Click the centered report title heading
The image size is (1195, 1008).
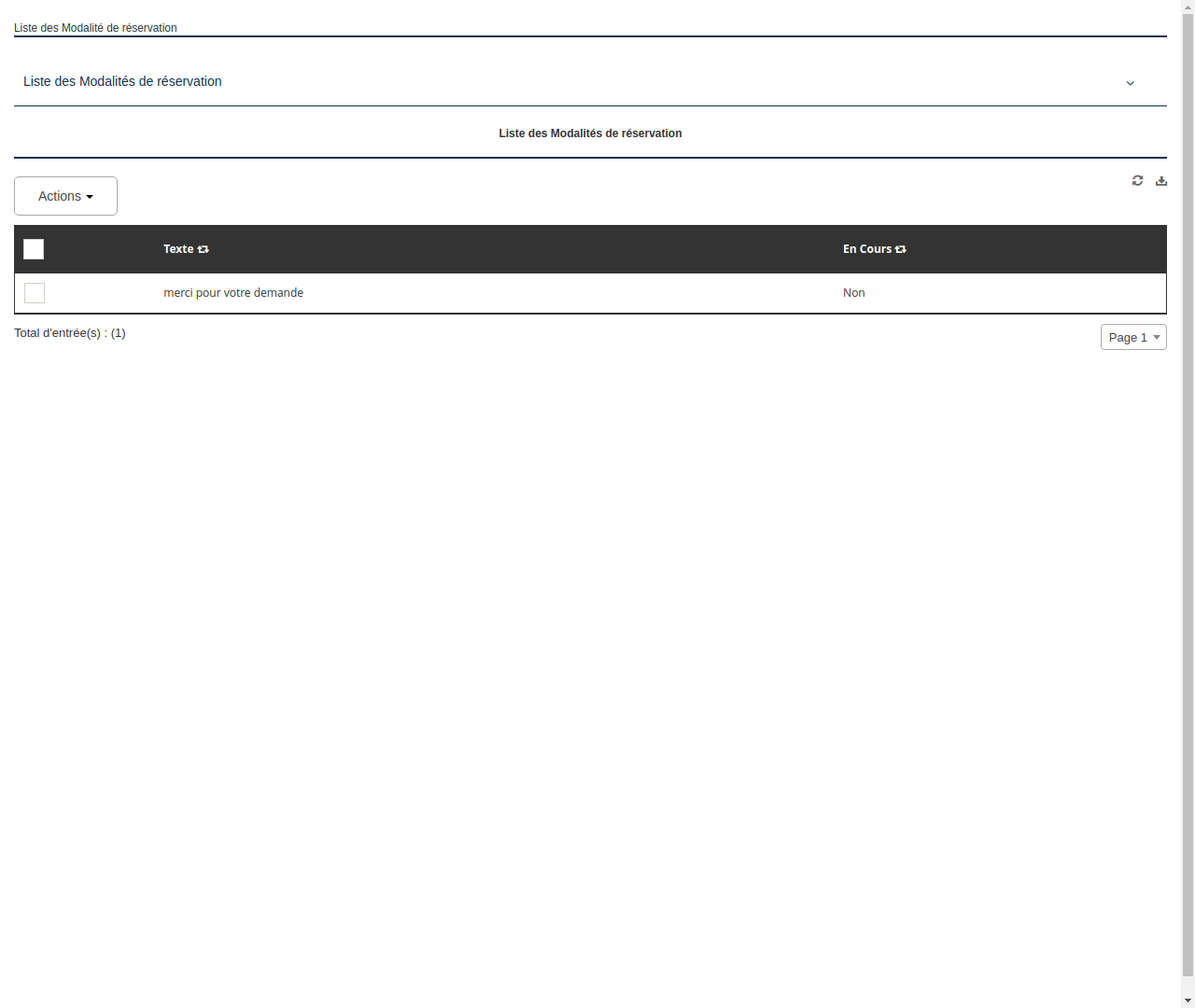click(590, 133)
